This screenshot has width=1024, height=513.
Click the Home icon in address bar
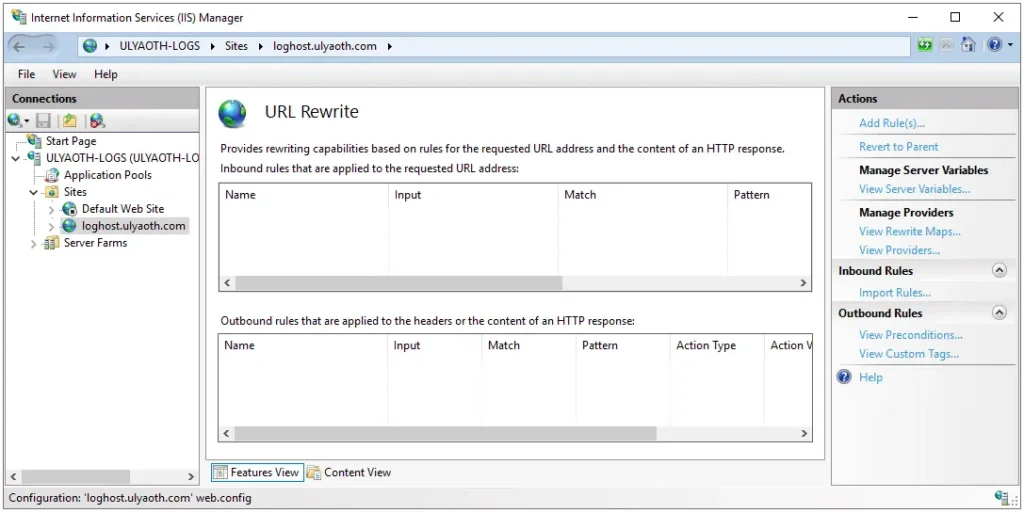(x=968, y=46)
